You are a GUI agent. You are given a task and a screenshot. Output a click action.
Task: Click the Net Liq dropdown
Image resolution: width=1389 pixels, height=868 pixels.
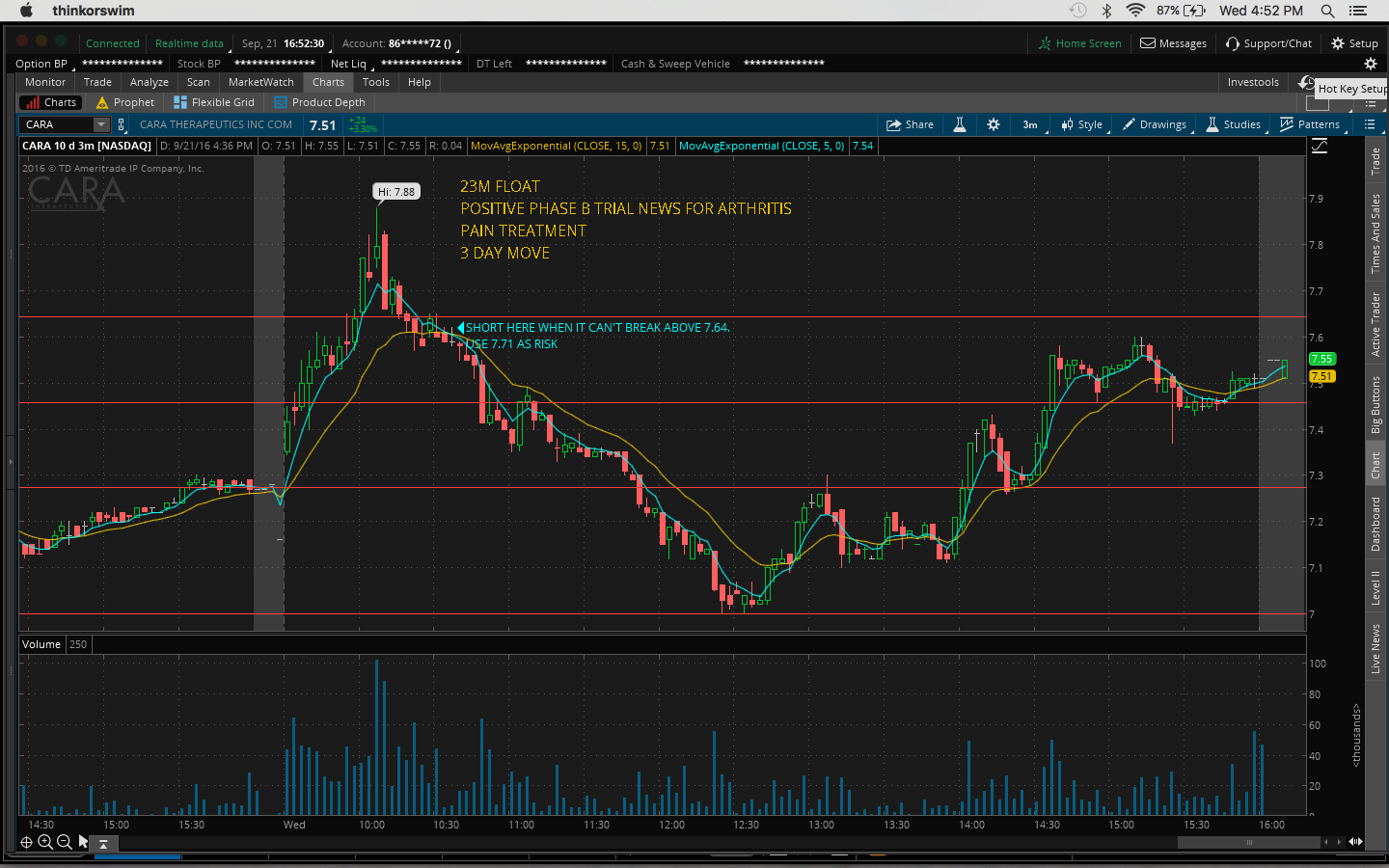coord(350,64)
